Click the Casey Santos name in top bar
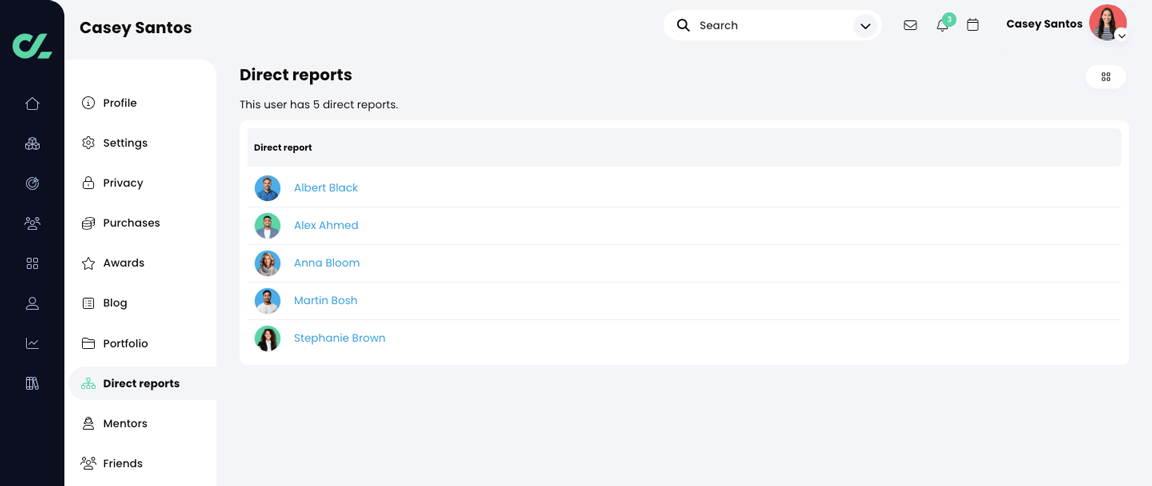This screenshot has width=1152, height=486. [1044, 24]
